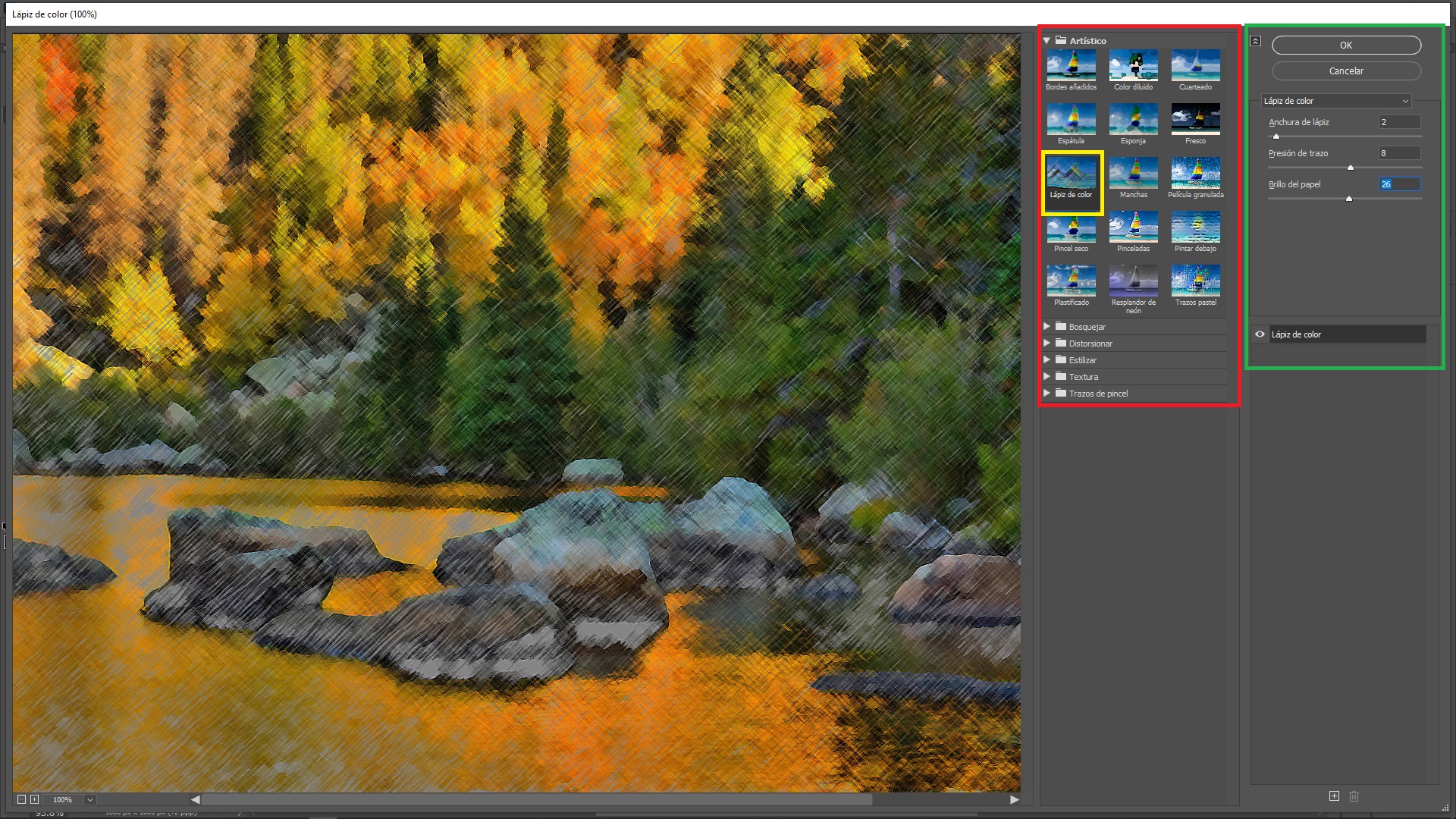
Task: Zoom in the preview with plus button
Action: 34,799
